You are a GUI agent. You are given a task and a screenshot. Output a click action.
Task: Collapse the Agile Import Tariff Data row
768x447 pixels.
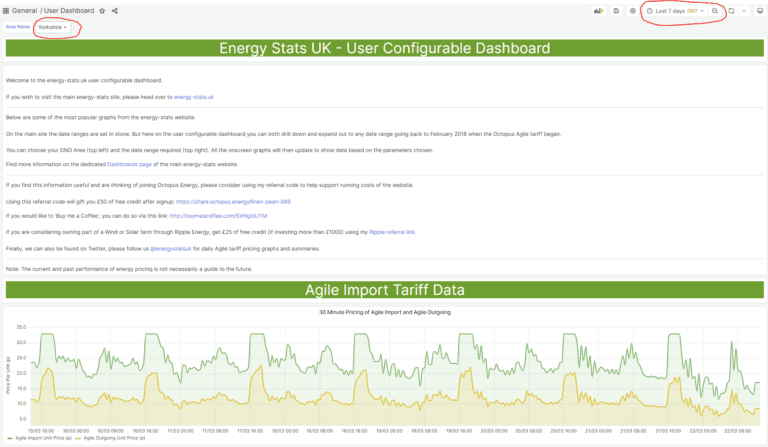pos(384,290)
